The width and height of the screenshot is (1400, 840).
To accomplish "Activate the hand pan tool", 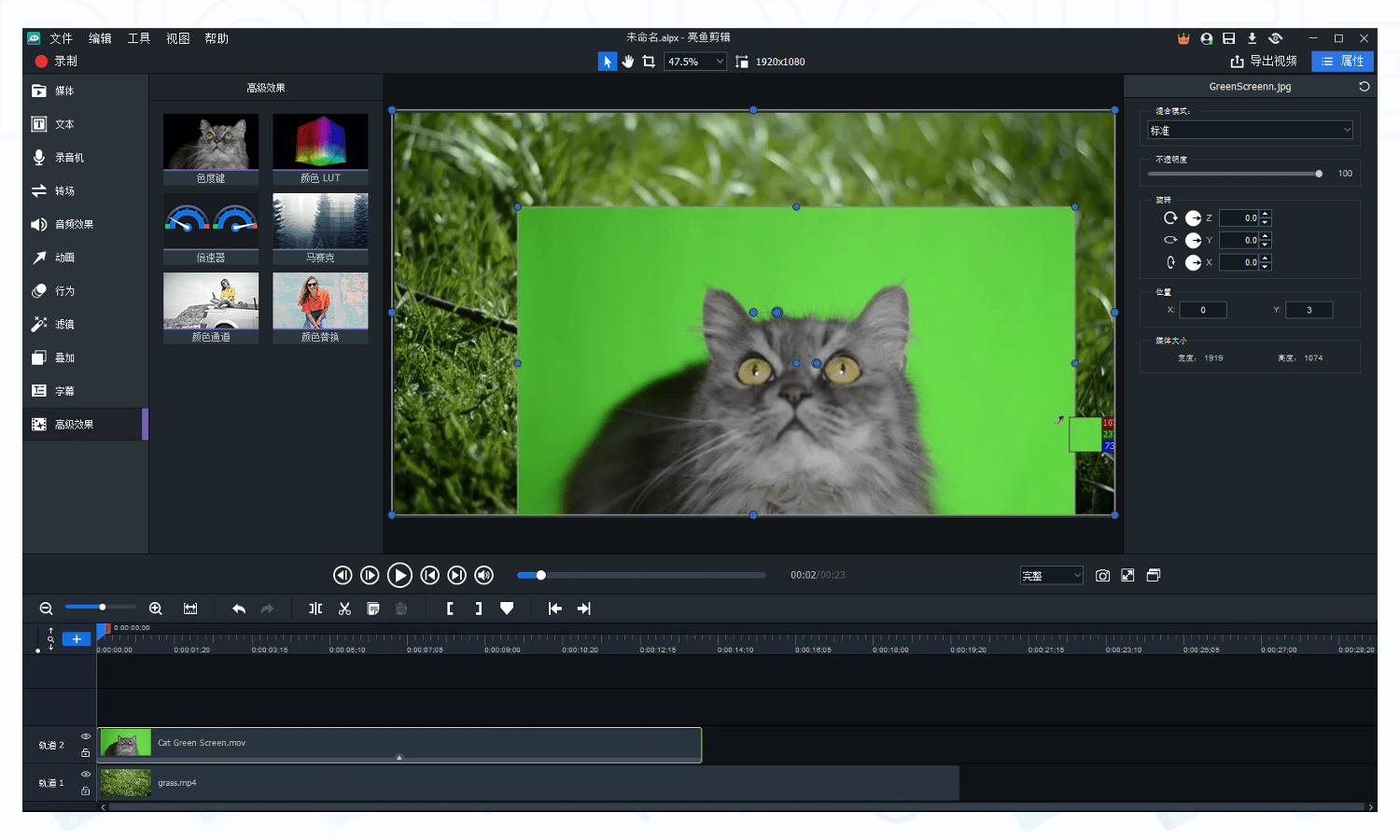I will coord(628,62).
